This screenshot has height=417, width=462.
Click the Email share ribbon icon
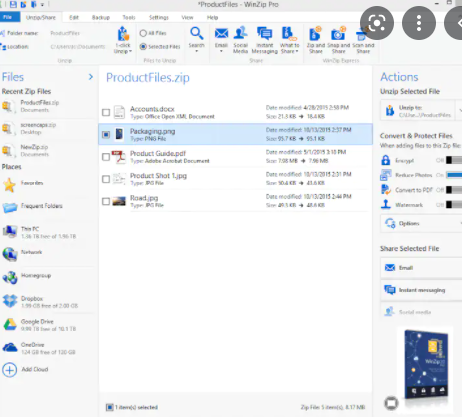221,33
